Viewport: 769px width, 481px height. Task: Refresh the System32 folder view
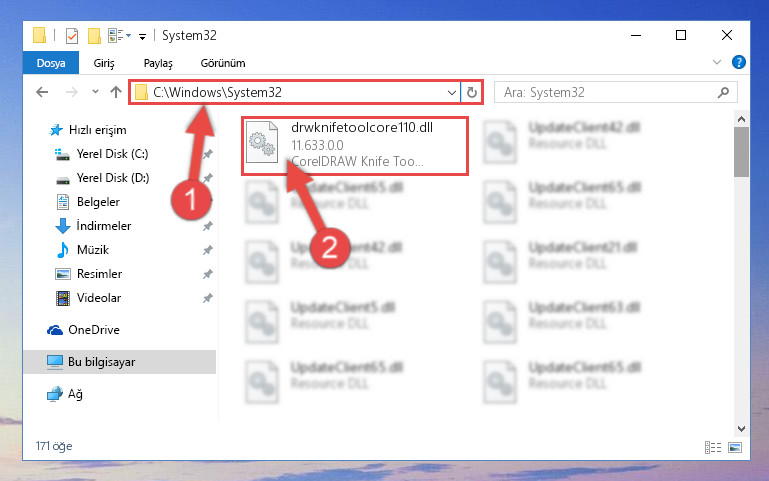(472, 92)
